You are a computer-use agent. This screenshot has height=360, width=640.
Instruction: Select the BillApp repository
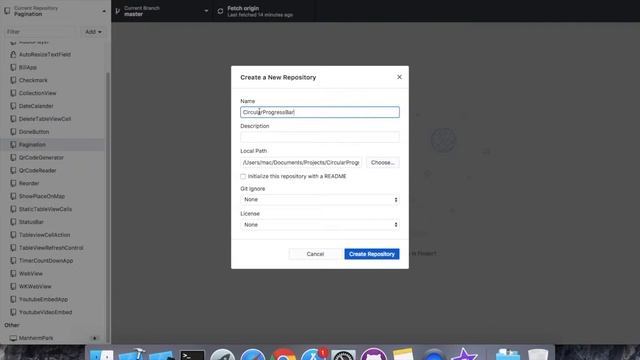(x=53, y=67)
